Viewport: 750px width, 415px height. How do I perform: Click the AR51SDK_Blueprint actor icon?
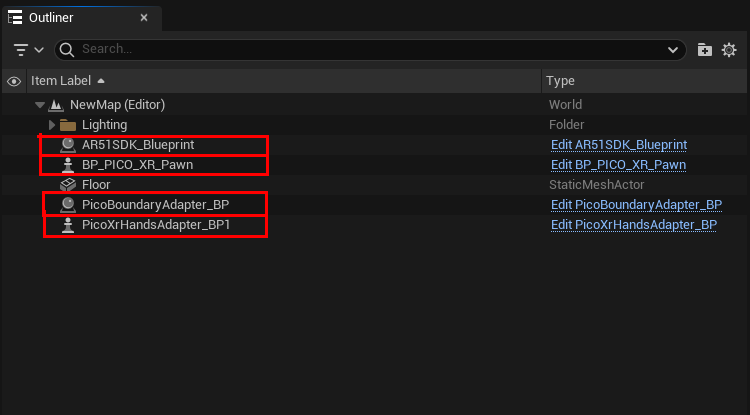(68, 145)
